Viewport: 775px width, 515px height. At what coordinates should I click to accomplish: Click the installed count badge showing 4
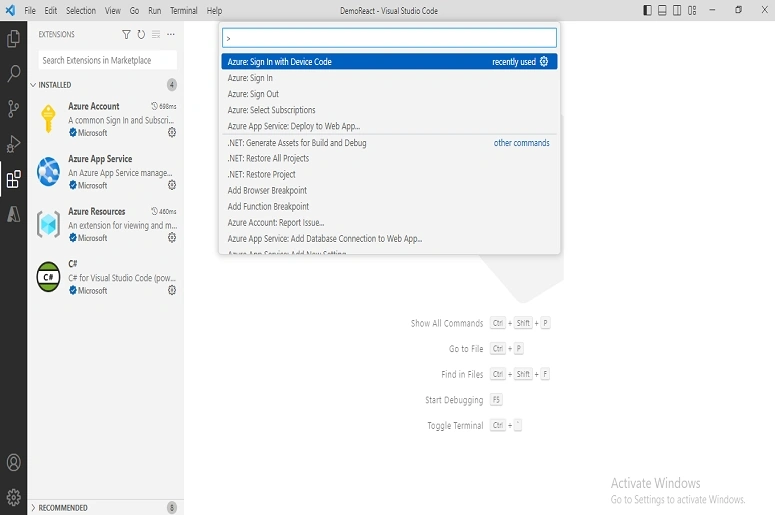[172, 85]
